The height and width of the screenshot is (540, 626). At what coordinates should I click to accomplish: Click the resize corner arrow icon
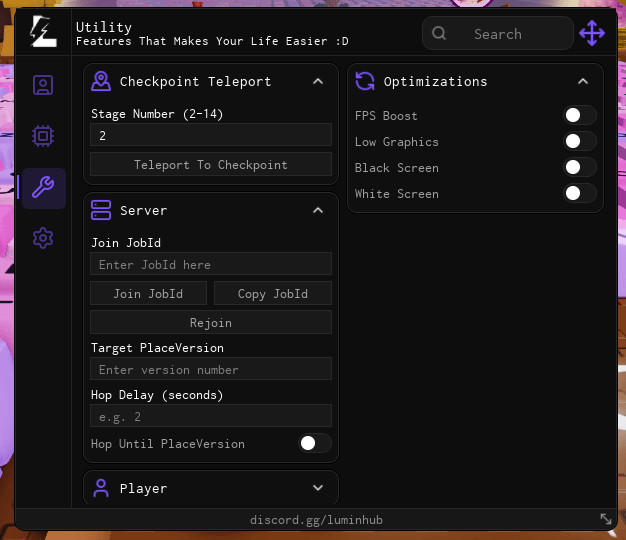coord(606,519)
